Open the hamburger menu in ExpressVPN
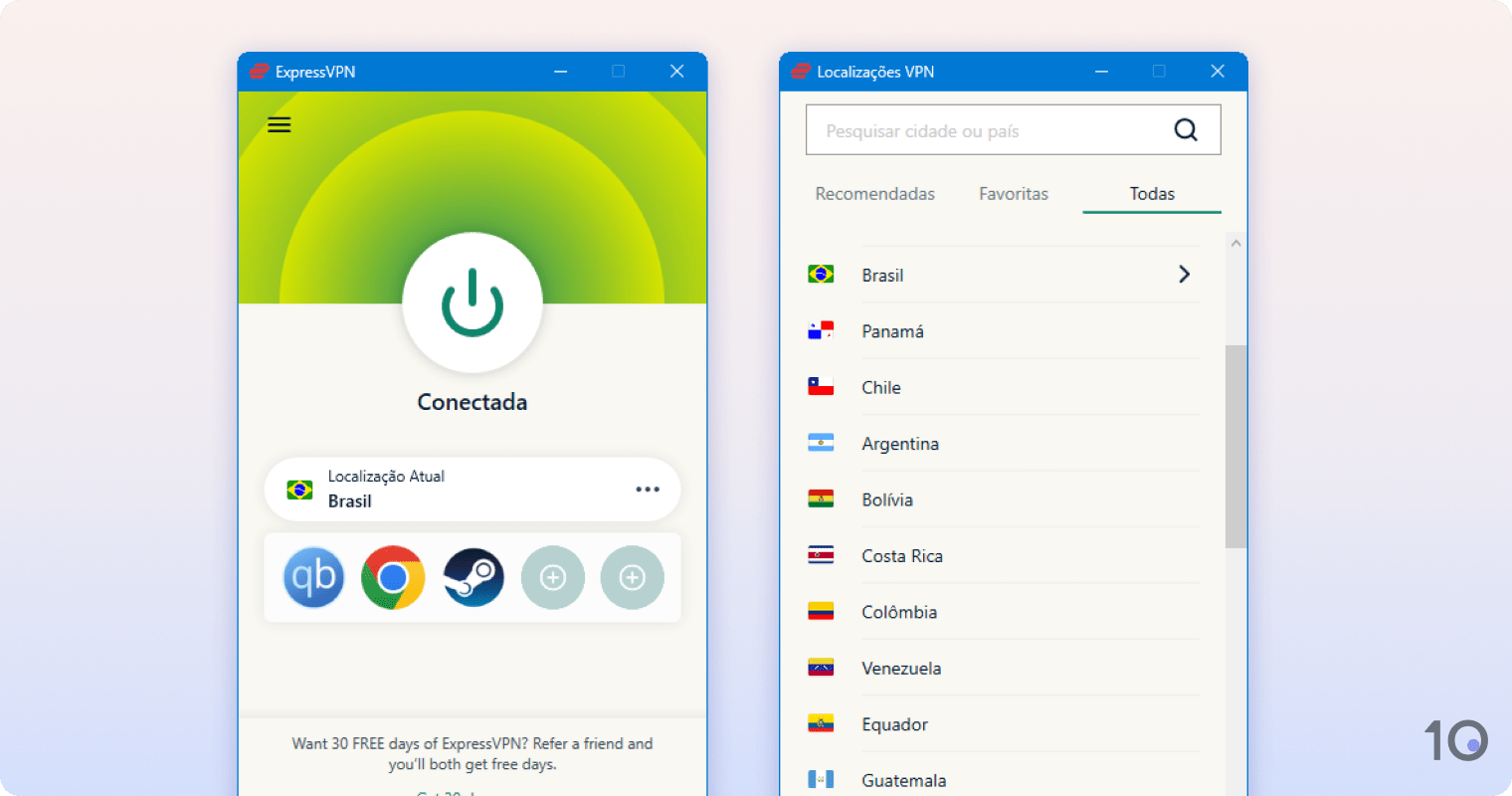The image size is (1512, 796). [279, 123]
